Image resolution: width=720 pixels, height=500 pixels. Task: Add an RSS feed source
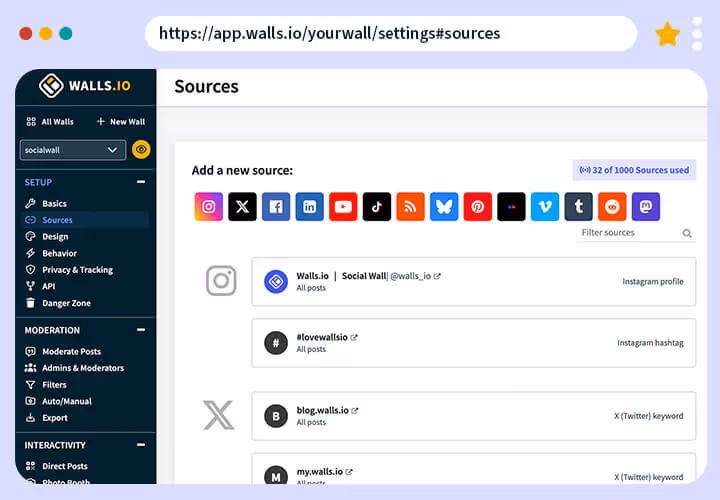(411, 207)
